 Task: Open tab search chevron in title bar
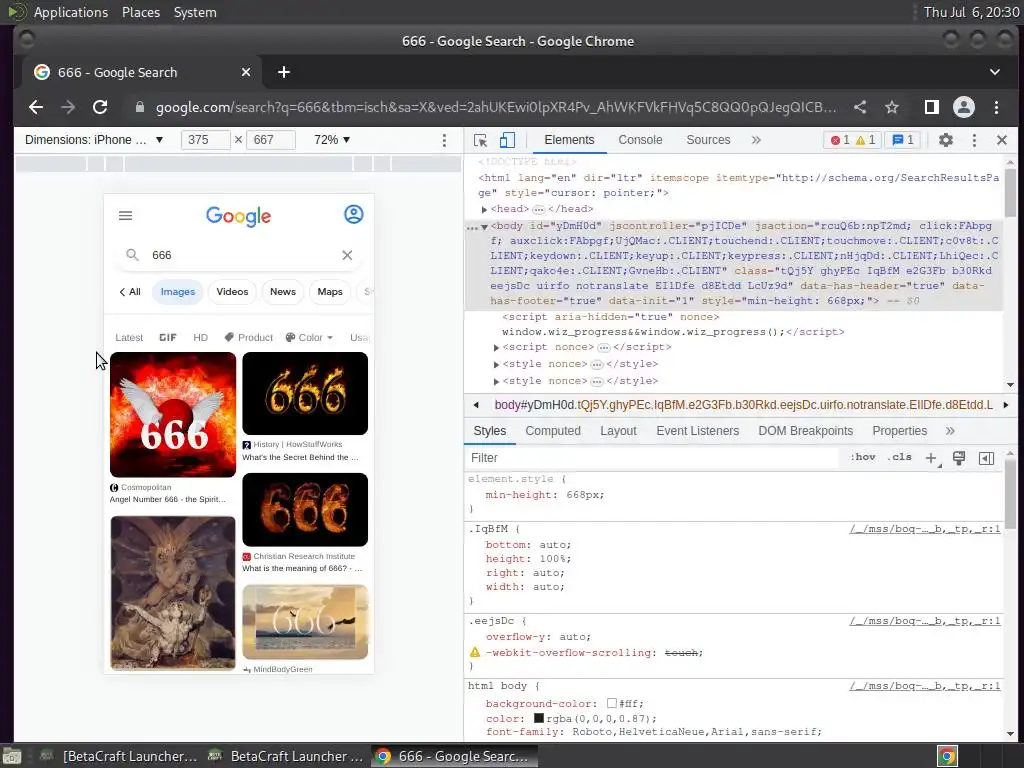995,72
